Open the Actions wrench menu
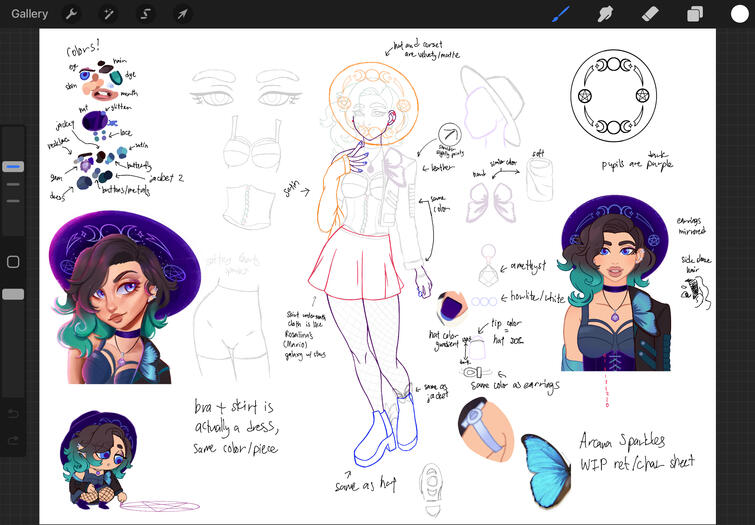The image size is (755, 525). 72,14
